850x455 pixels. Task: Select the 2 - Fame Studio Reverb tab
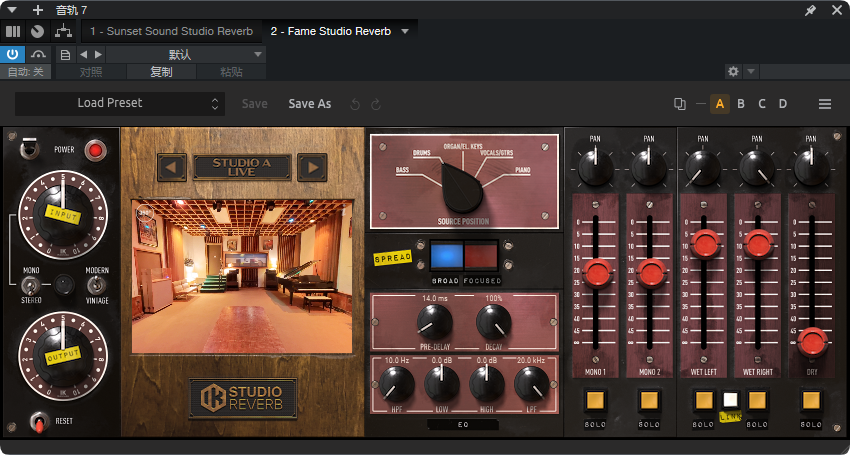click(x=331, y=31)
